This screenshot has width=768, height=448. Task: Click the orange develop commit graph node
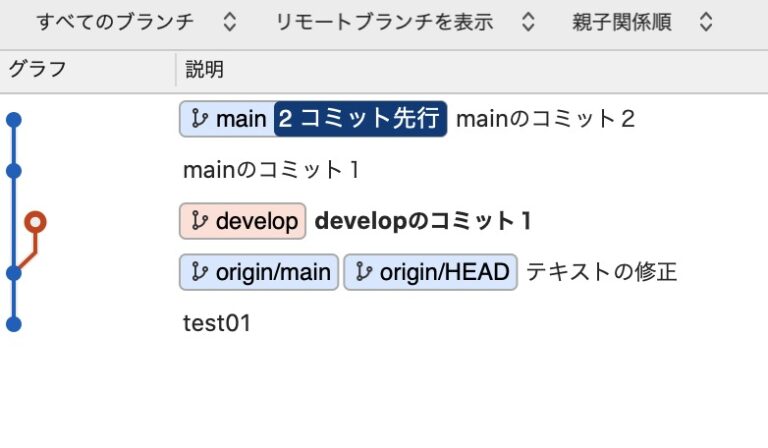click(36, 221)
